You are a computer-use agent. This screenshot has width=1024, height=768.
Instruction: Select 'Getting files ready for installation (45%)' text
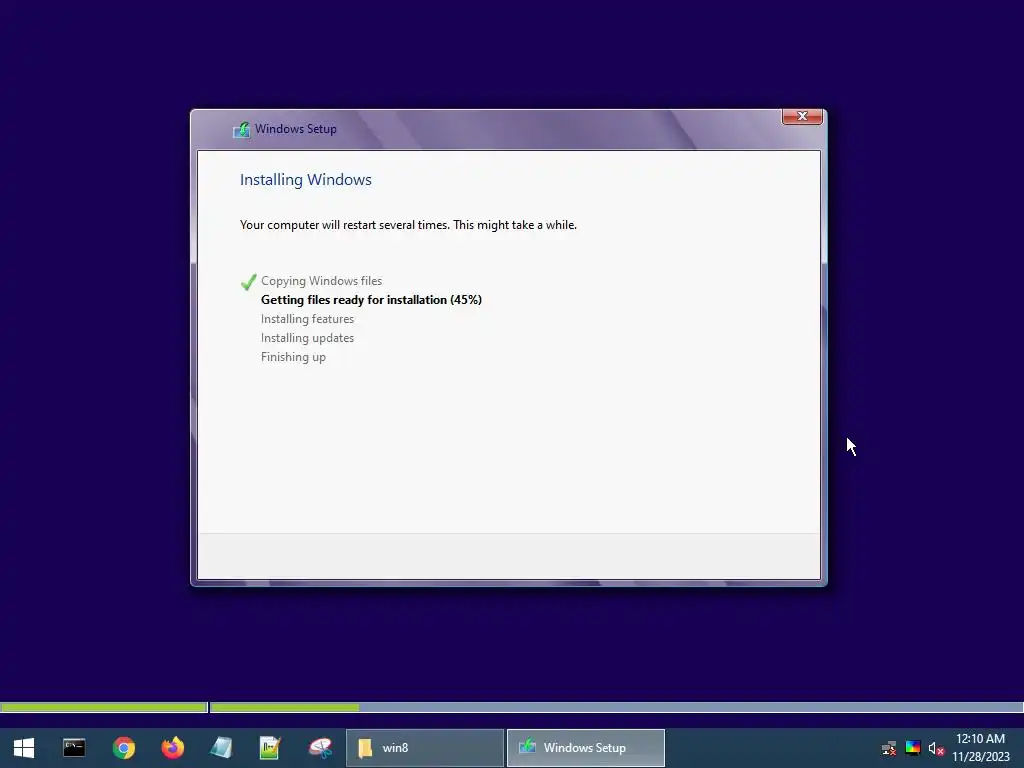371,300
